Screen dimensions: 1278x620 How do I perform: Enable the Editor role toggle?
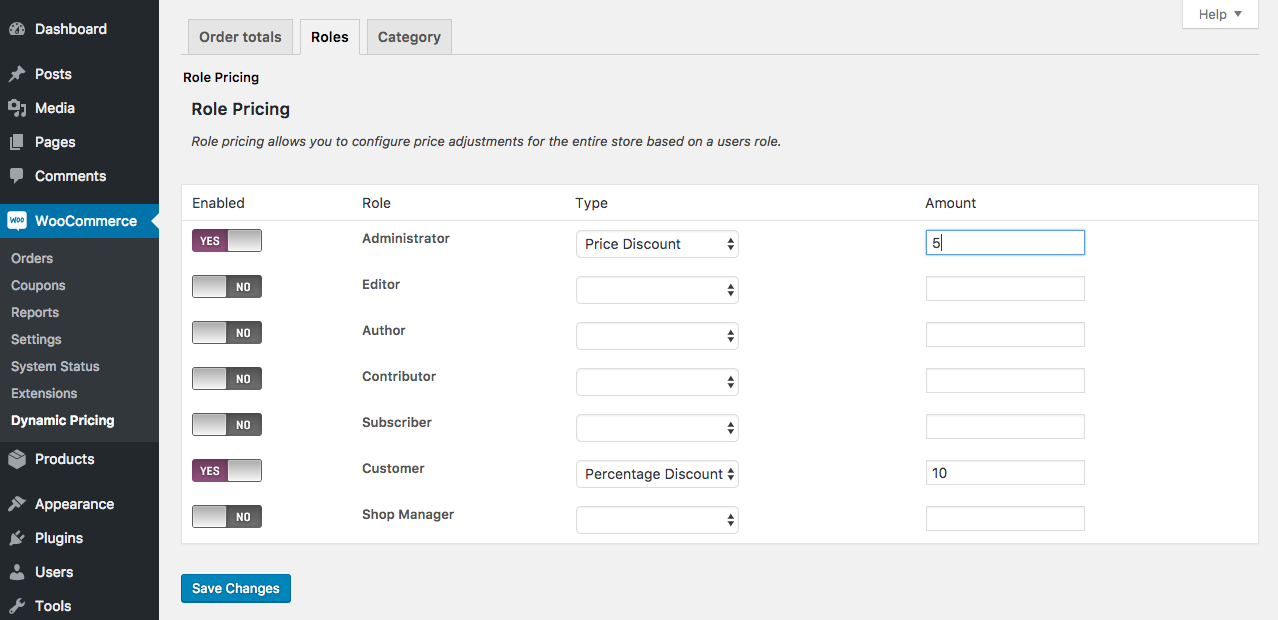226,286
